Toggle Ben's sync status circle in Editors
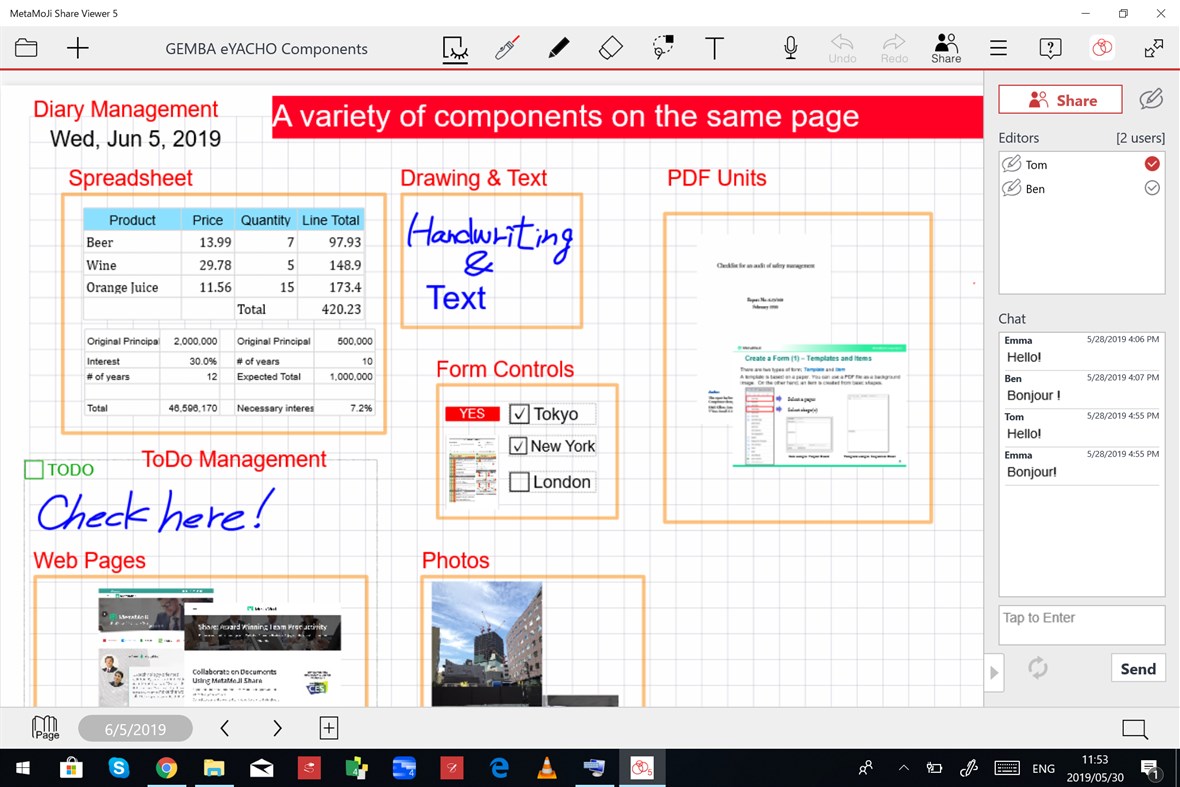This screenshot has height=787, width=1180. [x=1153, y=188]
